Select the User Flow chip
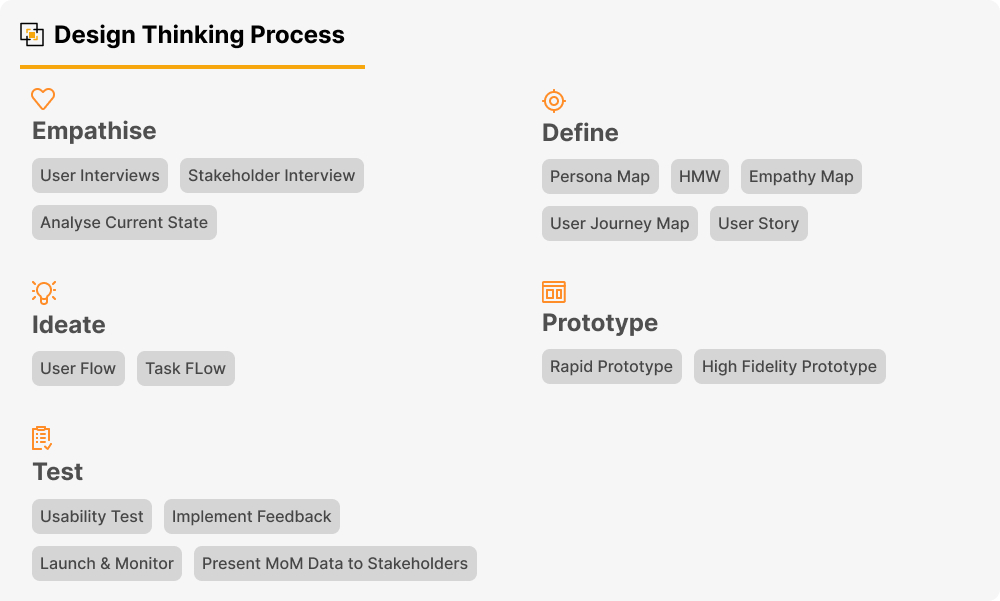The height and width of the screenshot is (601, 1000). (78, 369)
